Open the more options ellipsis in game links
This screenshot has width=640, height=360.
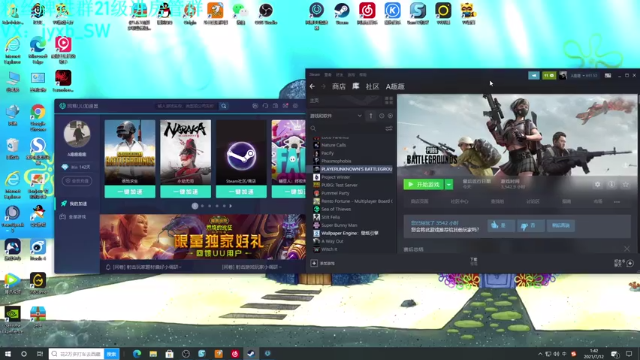pyautogui.click(x=617, y=202)
